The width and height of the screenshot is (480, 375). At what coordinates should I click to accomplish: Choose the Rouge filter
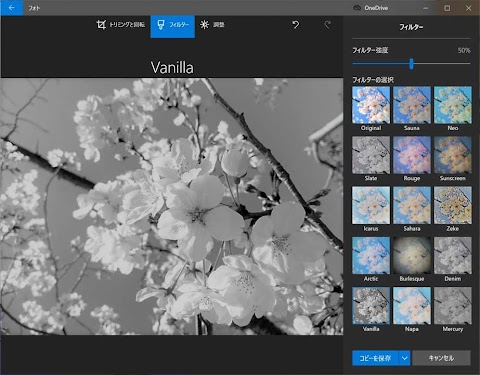[412, 155]
